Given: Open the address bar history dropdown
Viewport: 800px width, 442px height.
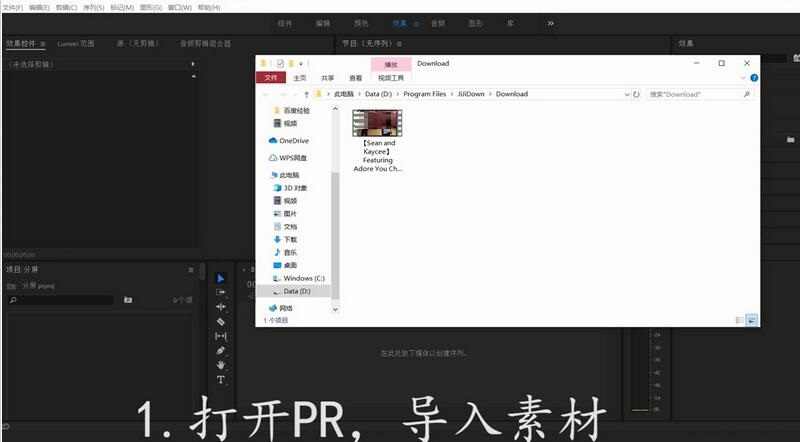Looking at the screenshot, I should point(626,94).
